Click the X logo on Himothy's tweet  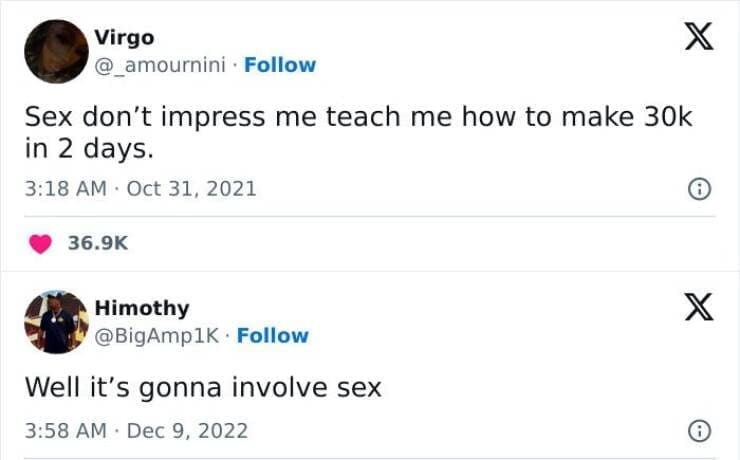click(x=699, y=306)
